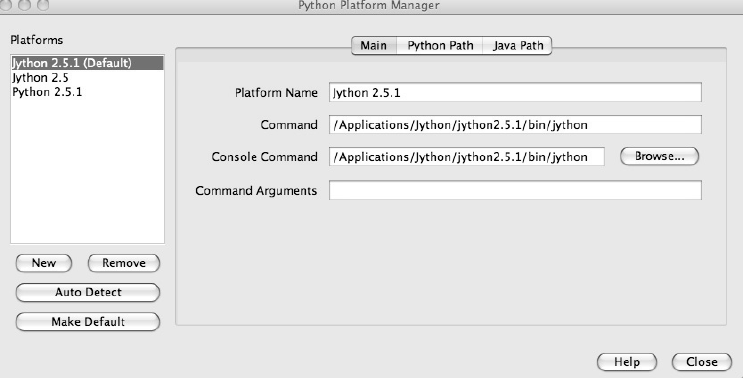The height and width of the screenshot is (378, 743).
Task: Focus the Platform Name field
Action: click(515, 92)
